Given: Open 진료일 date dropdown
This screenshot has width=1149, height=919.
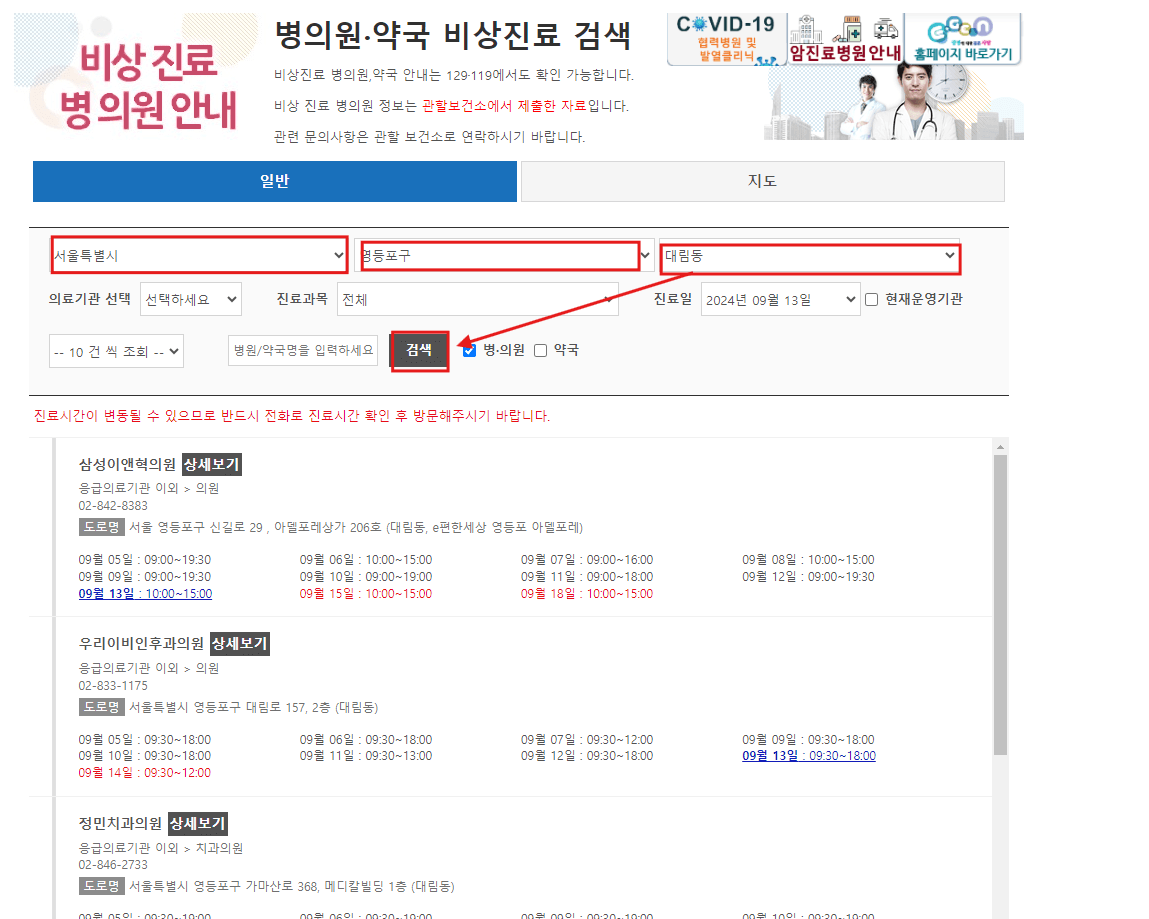Looking at the screenshot, I should click(780, 299).
